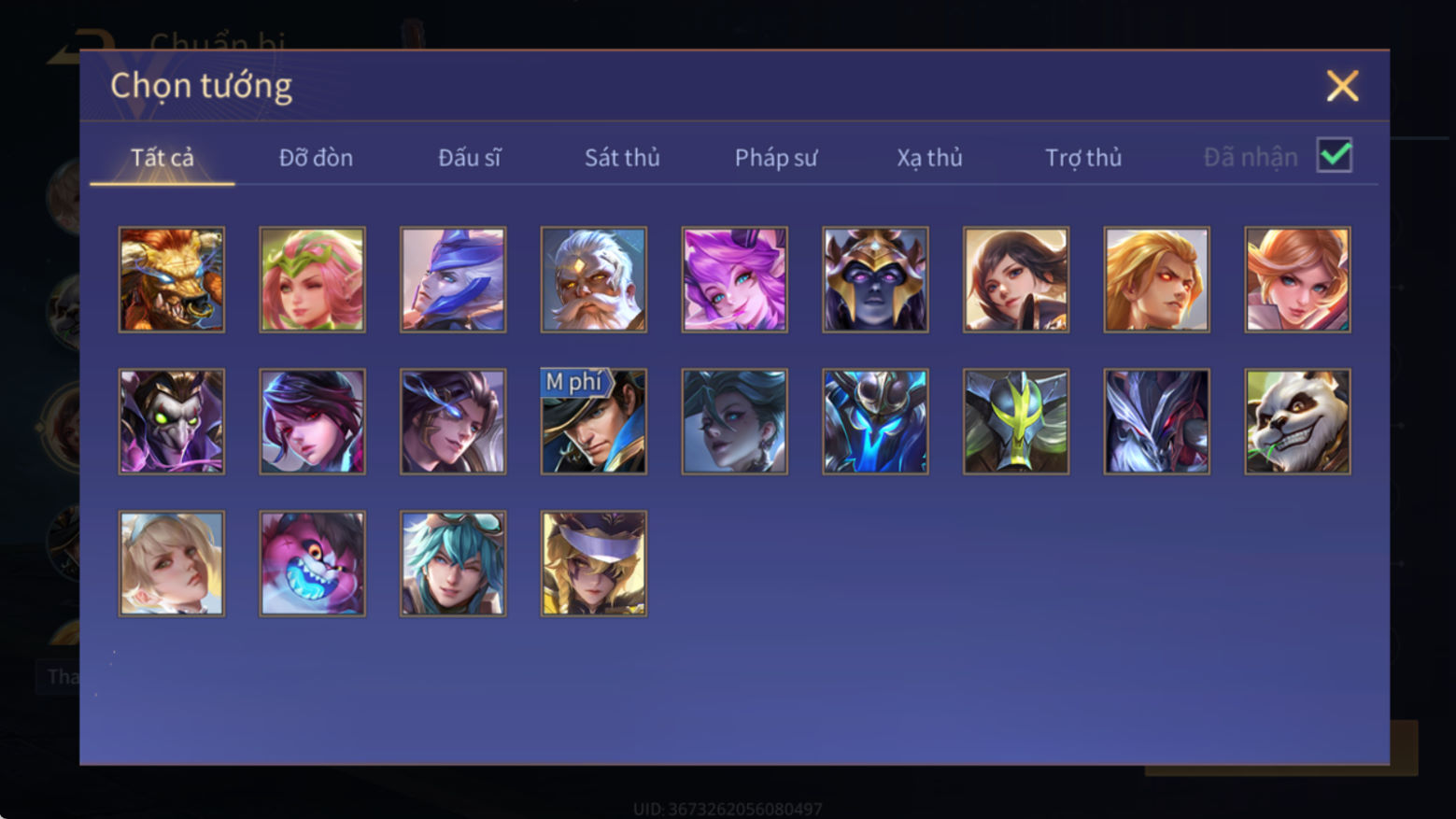Select the purple-haired girl with horns
This screenshot has height=819, width=1456.
[734, 279]
